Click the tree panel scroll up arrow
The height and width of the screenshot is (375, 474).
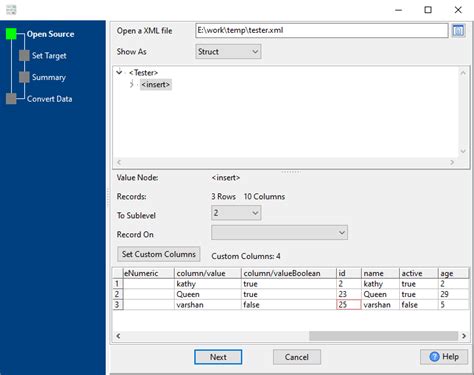(463, 73)
